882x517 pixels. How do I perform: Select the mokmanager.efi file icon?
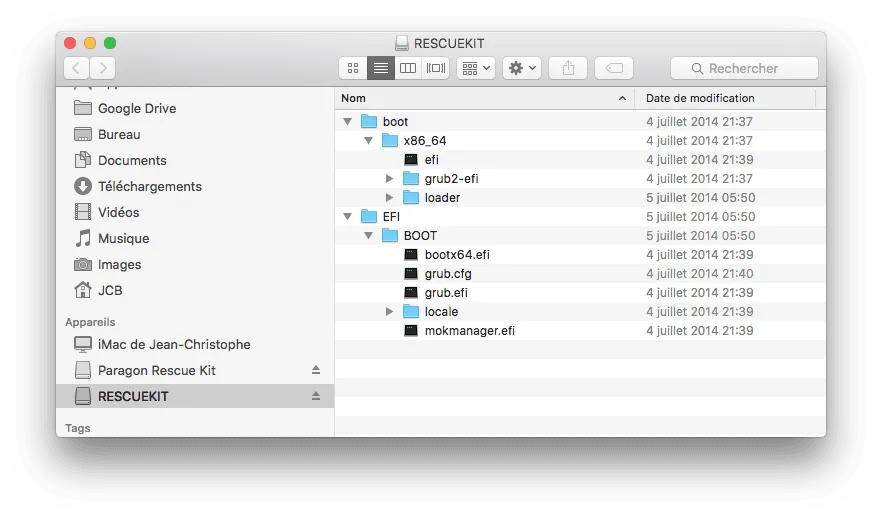pyautogui.click(x=411, y=331)
